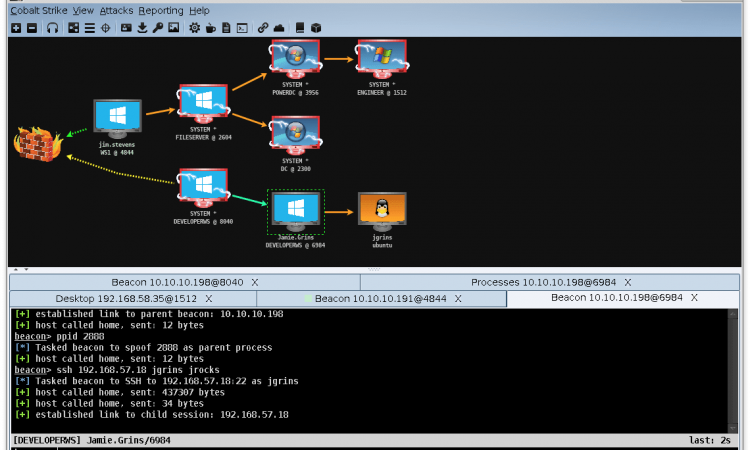This screenshot has height=450, width=750.
Task: Open the credentials card icon
Action: tap(126, 28)
